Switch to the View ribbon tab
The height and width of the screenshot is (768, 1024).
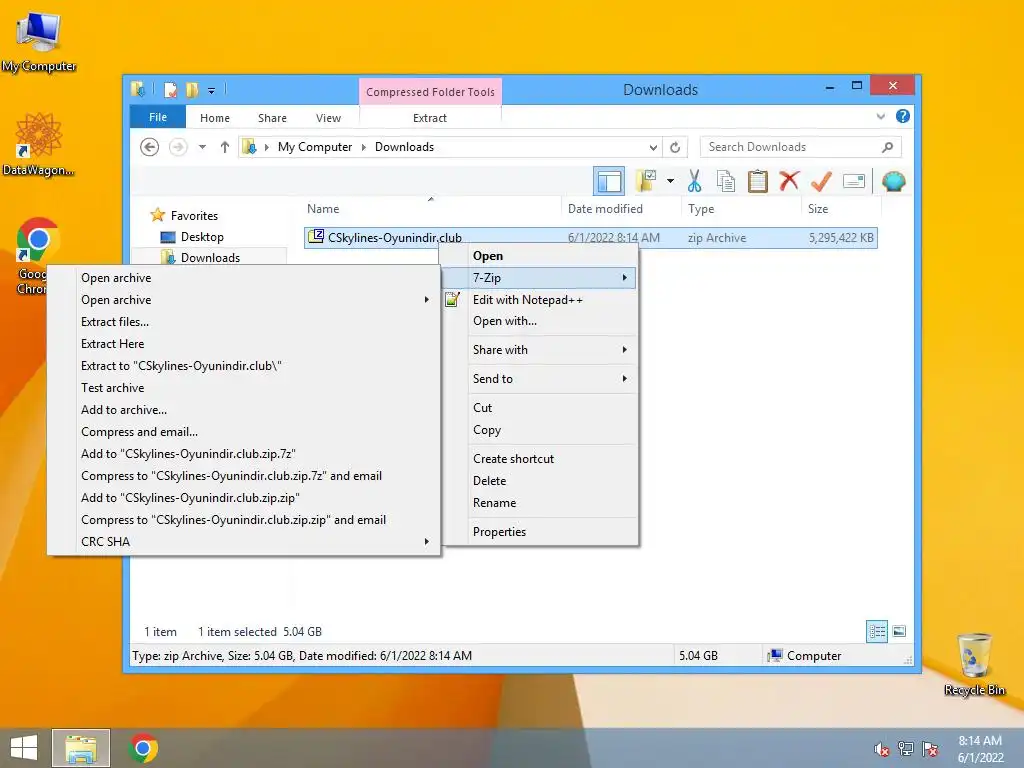point(328,118)
